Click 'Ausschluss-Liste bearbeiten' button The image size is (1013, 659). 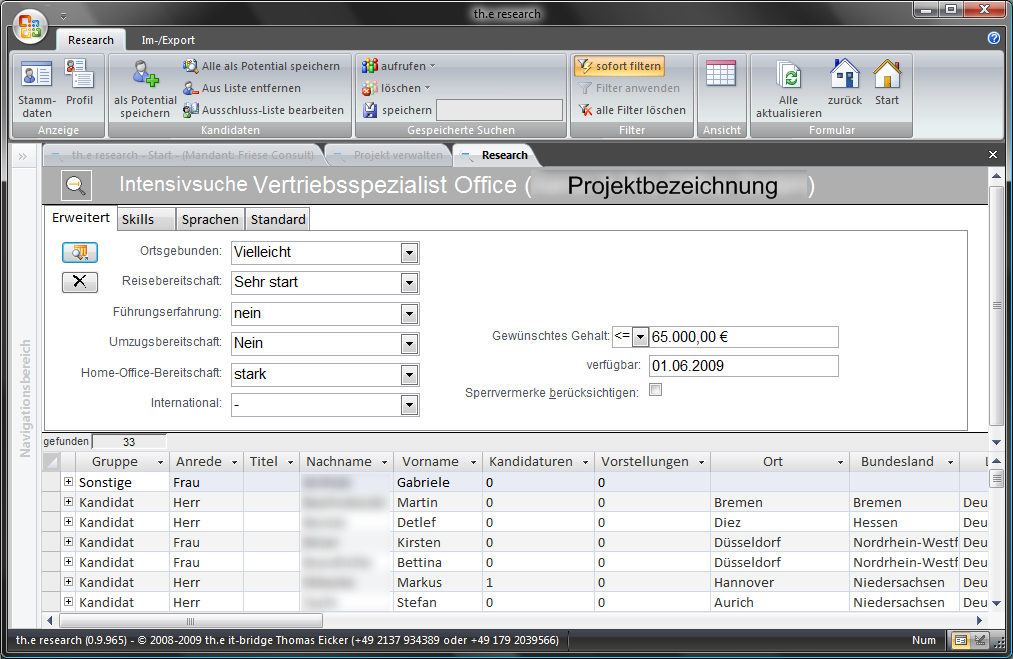coord(263,110)
